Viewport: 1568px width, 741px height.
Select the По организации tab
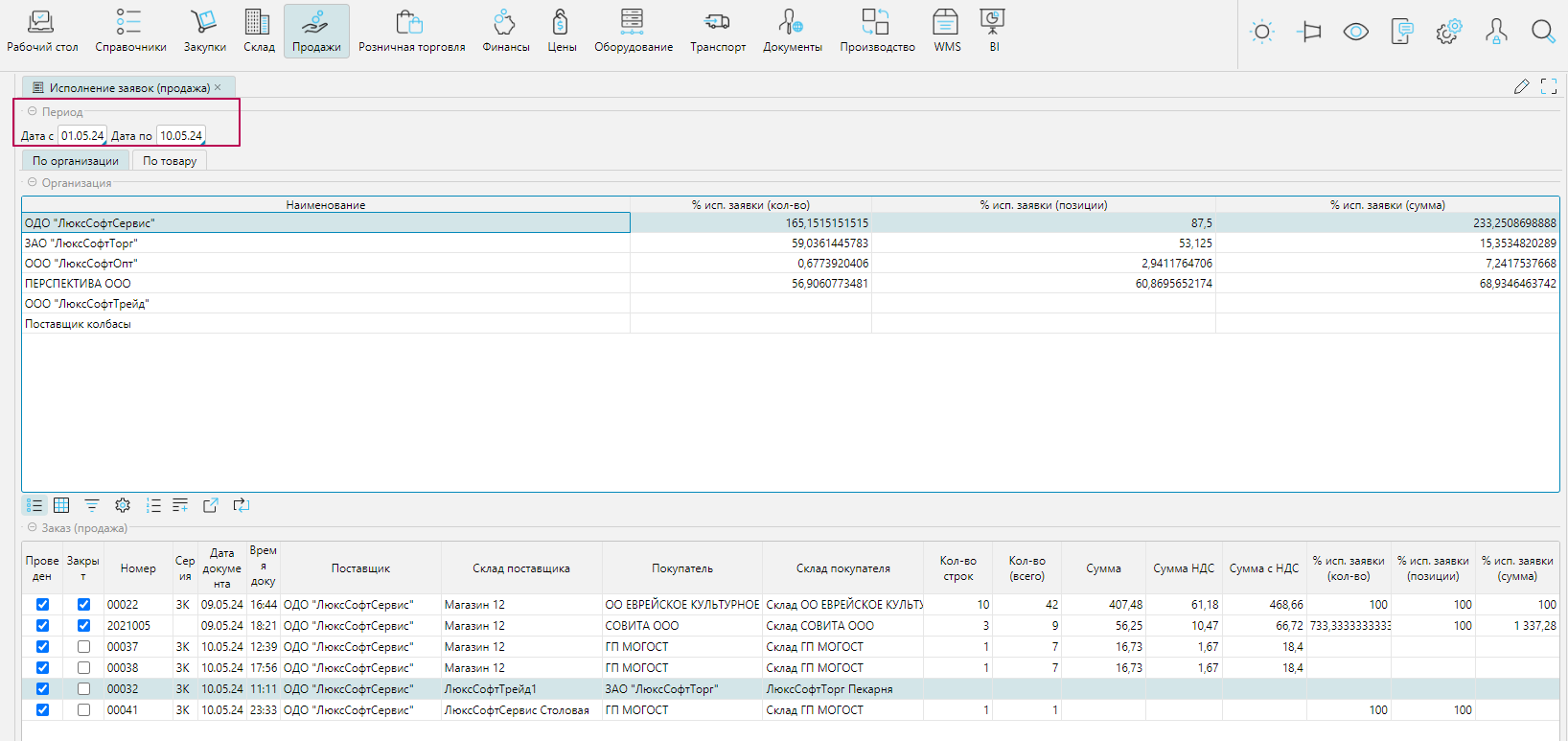pos(76,161)
